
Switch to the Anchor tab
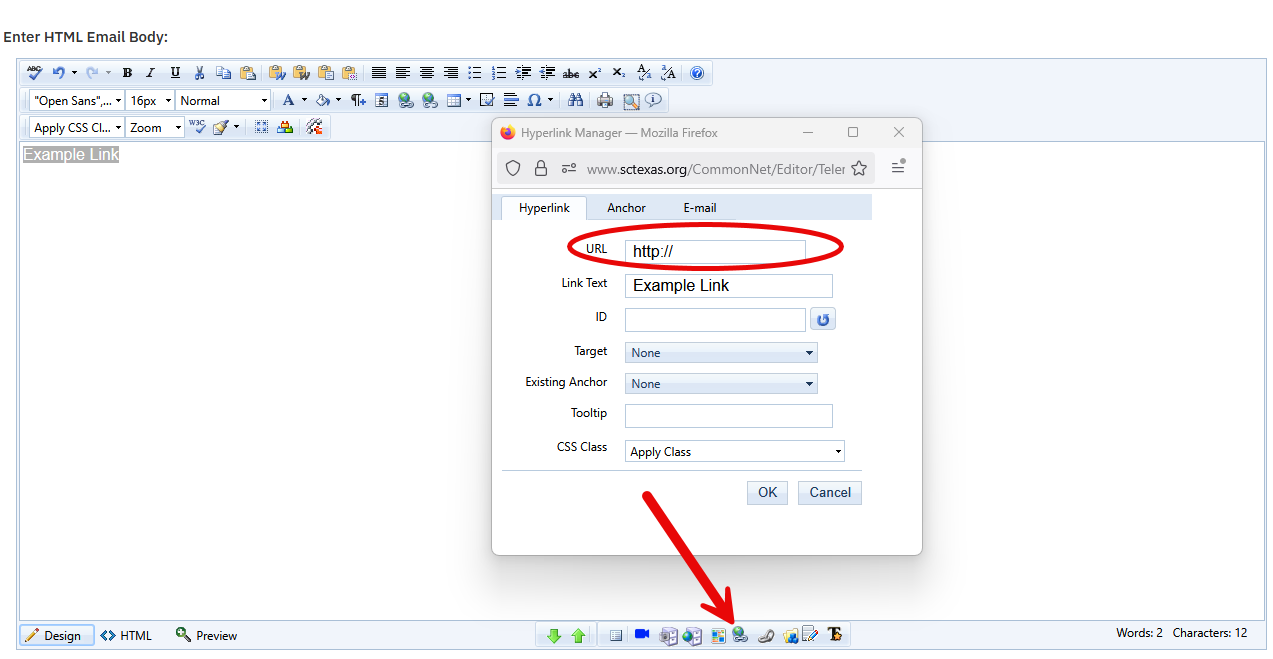tap(626, 208)
